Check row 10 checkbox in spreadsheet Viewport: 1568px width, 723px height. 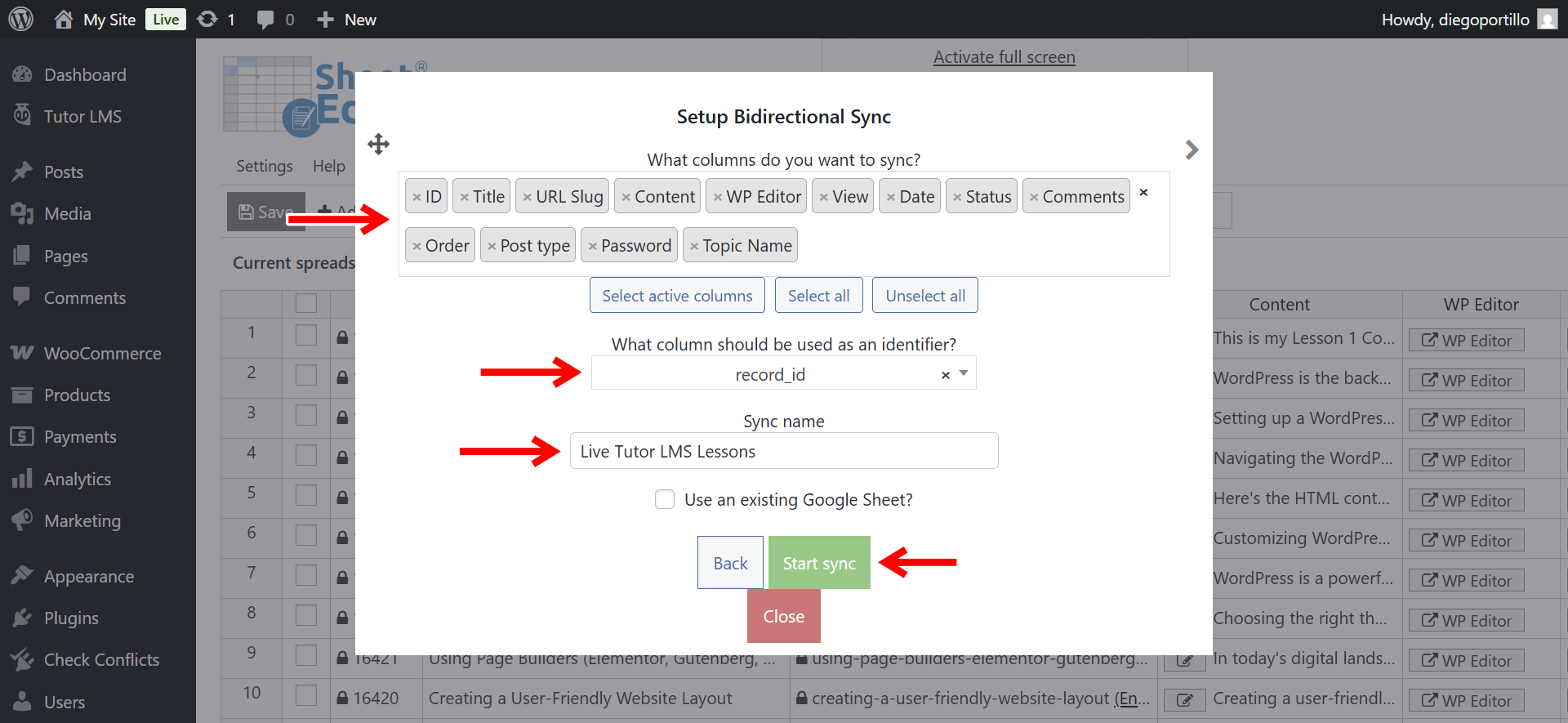click(306, 695)
